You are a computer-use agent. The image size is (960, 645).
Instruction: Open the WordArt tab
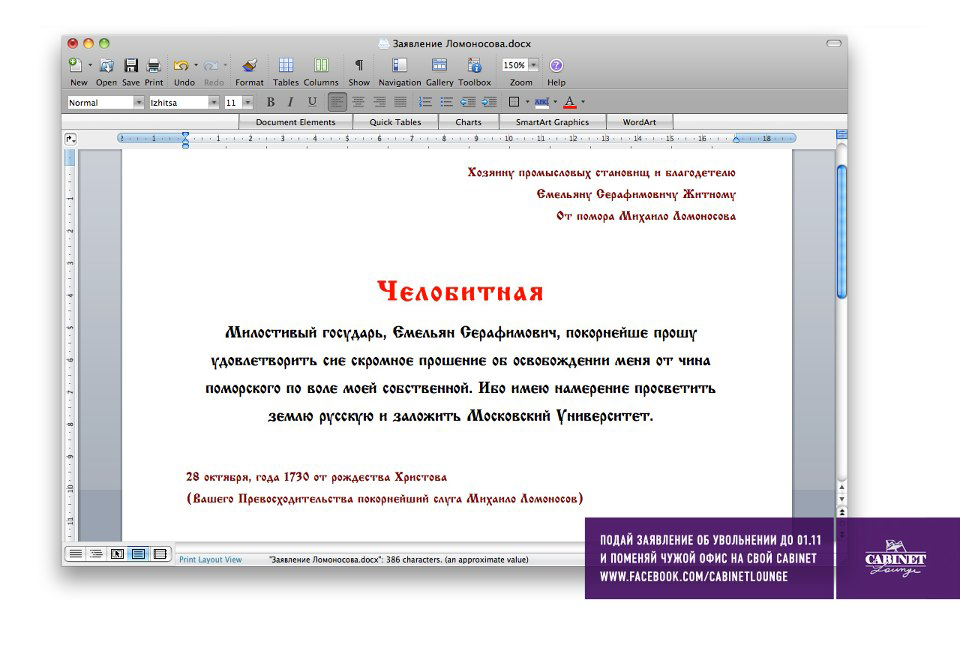tap(639, 122)
